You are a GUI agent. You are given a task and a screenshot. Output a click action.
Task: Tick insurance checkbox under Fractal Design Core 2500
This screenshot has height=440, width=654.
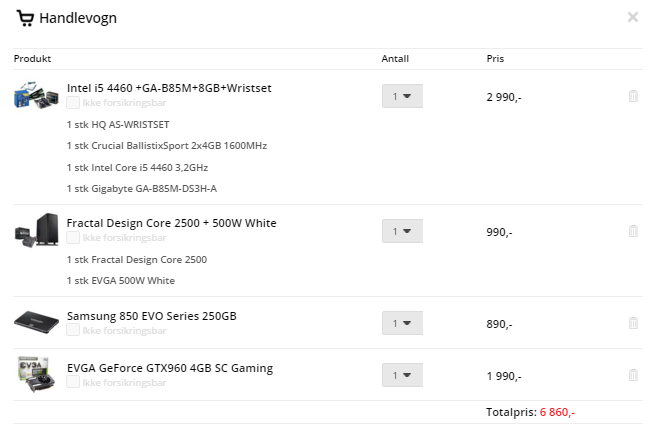(73, 238)
